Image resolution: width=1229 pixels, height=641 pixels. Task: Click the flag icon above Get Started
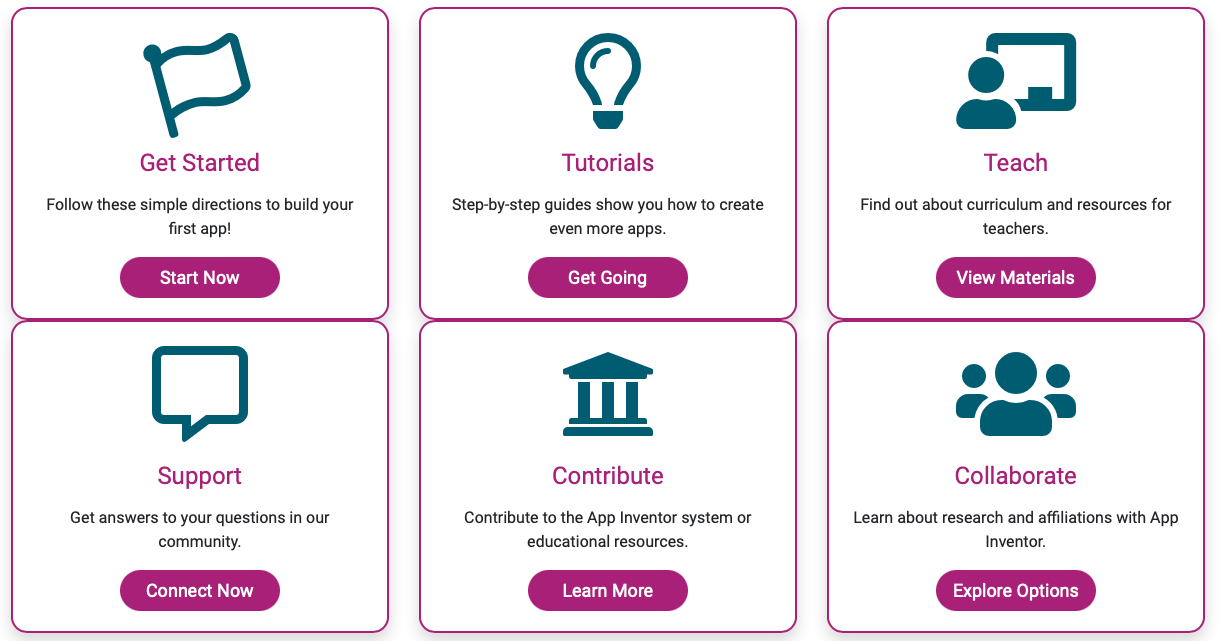[198, 84]
